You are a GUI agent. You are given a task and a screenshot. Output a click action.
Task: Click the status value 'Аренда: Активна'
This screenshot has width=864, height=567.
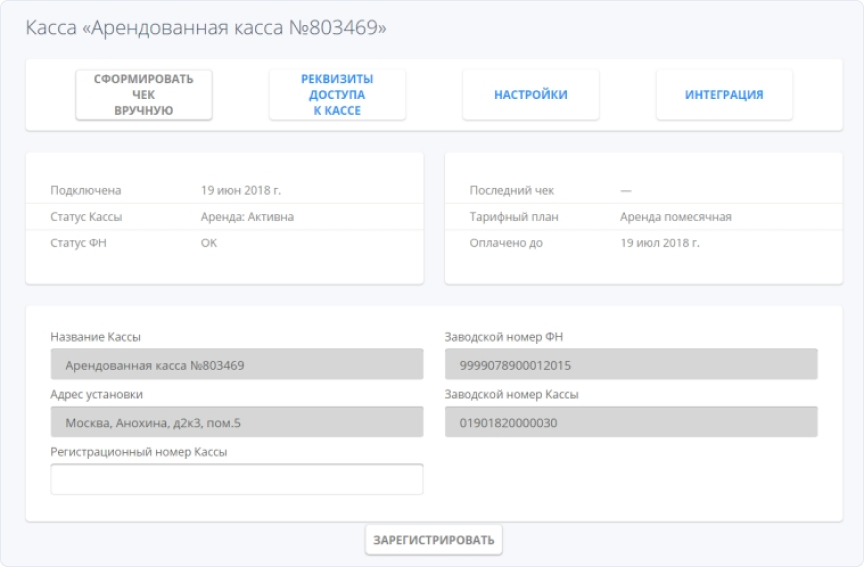pyautogui.click(x=247, y=217)
